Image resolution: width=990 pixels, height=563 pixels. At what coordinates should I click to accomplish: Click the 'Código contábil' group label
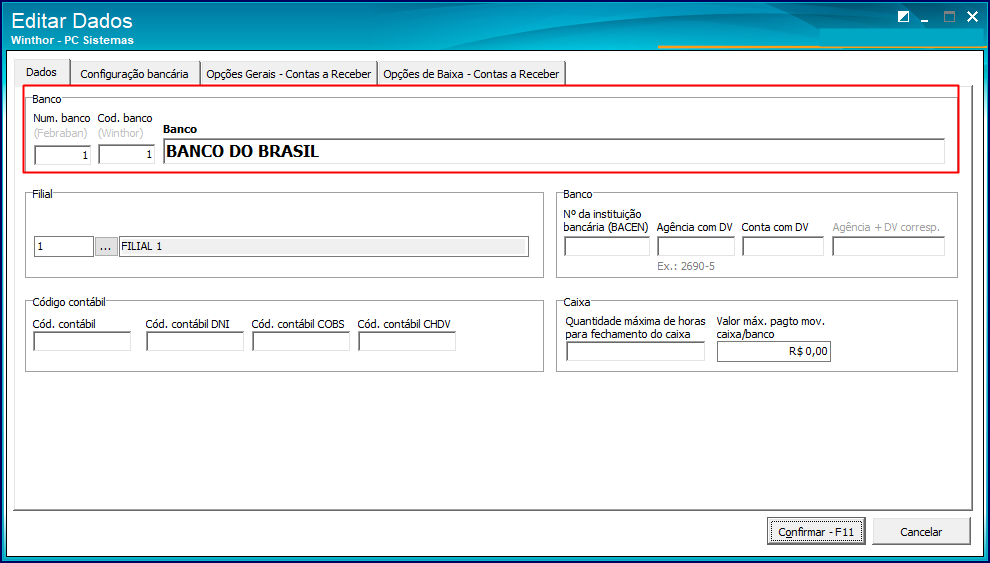point(71,303)
